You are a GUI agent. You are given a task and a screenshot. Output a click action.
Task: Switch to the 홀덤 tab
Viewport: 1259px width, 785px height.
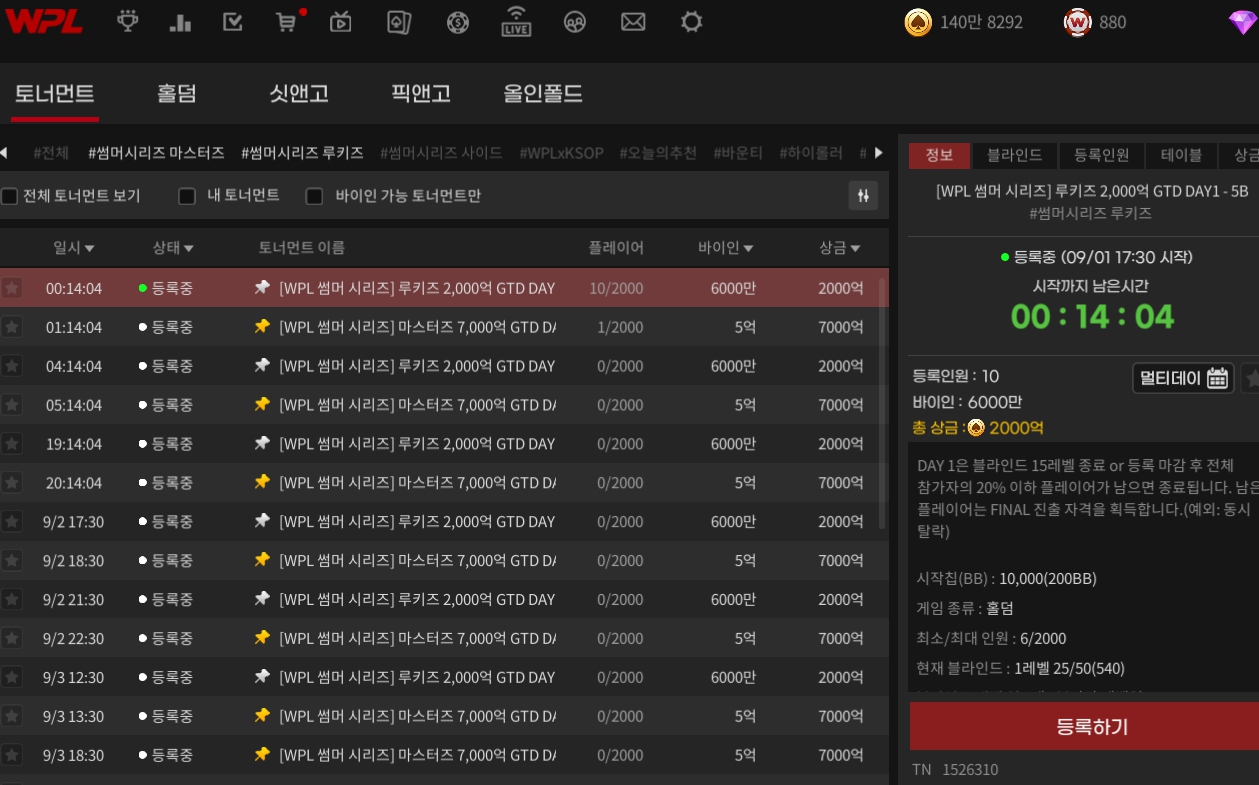[177, 94]
